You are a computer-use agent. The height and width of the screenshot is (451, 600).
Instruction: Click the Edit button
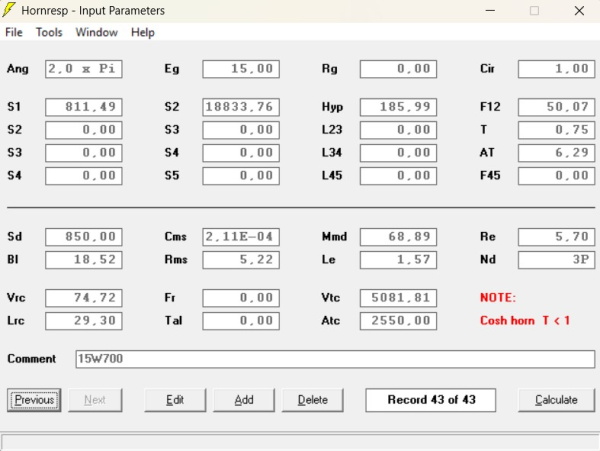(x=175, y=400)
